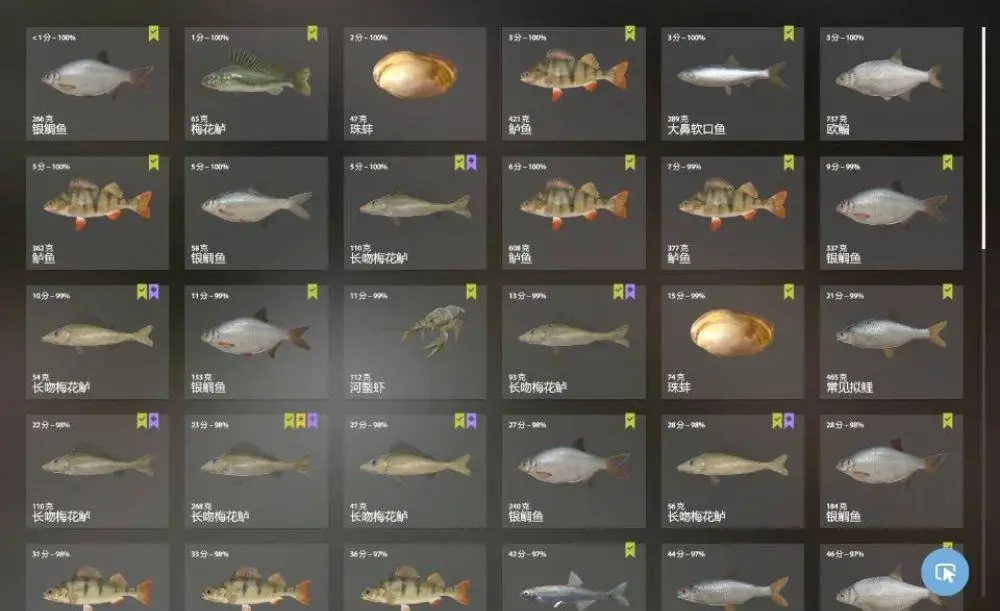This screenshot has width=1000, height=611.
Task: Select the 112克 河螯虾 crayfish card
Action: coord(415,342)
